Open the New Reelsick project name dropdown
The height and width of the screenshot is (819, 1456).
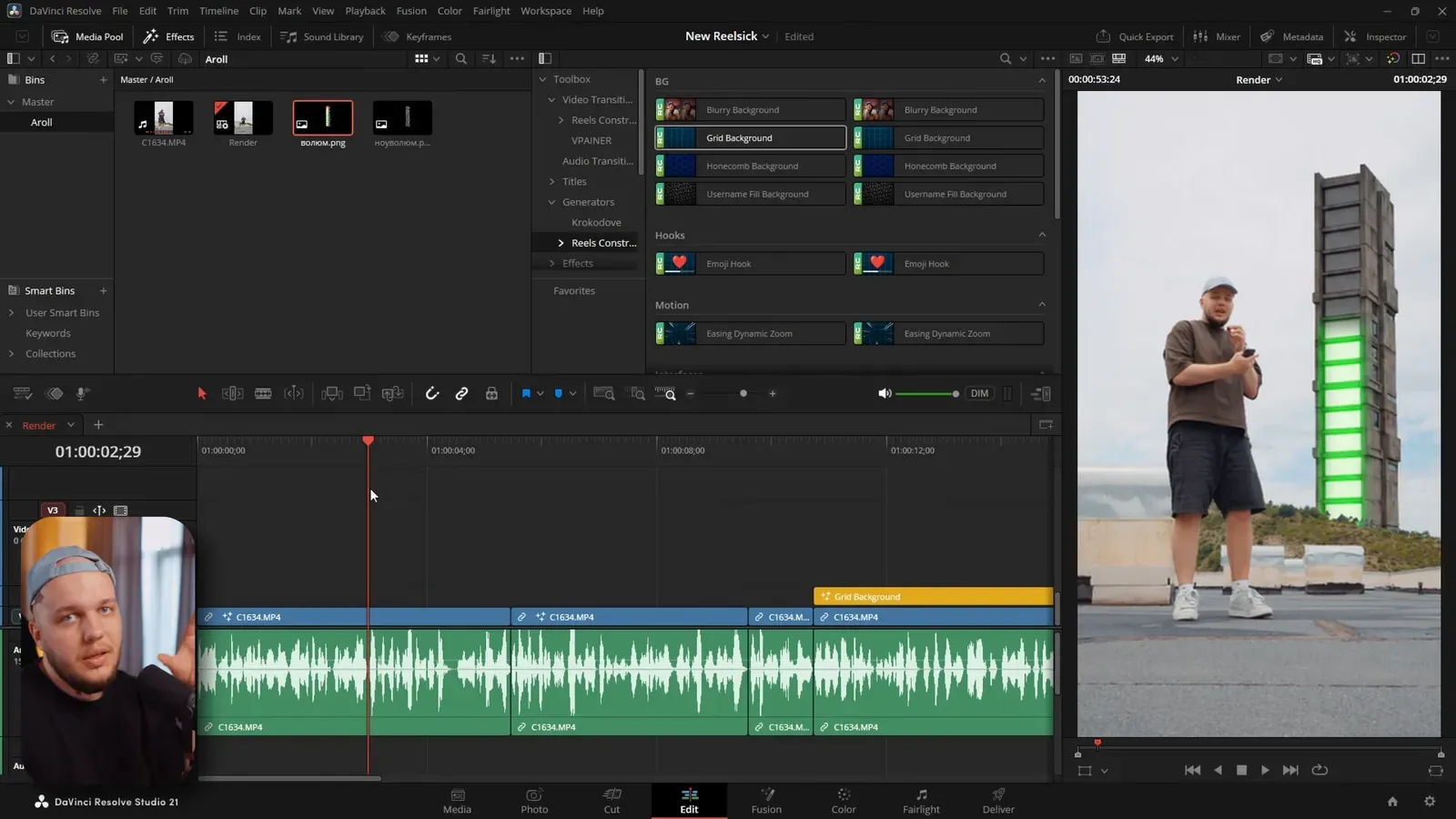pos(727,36)
